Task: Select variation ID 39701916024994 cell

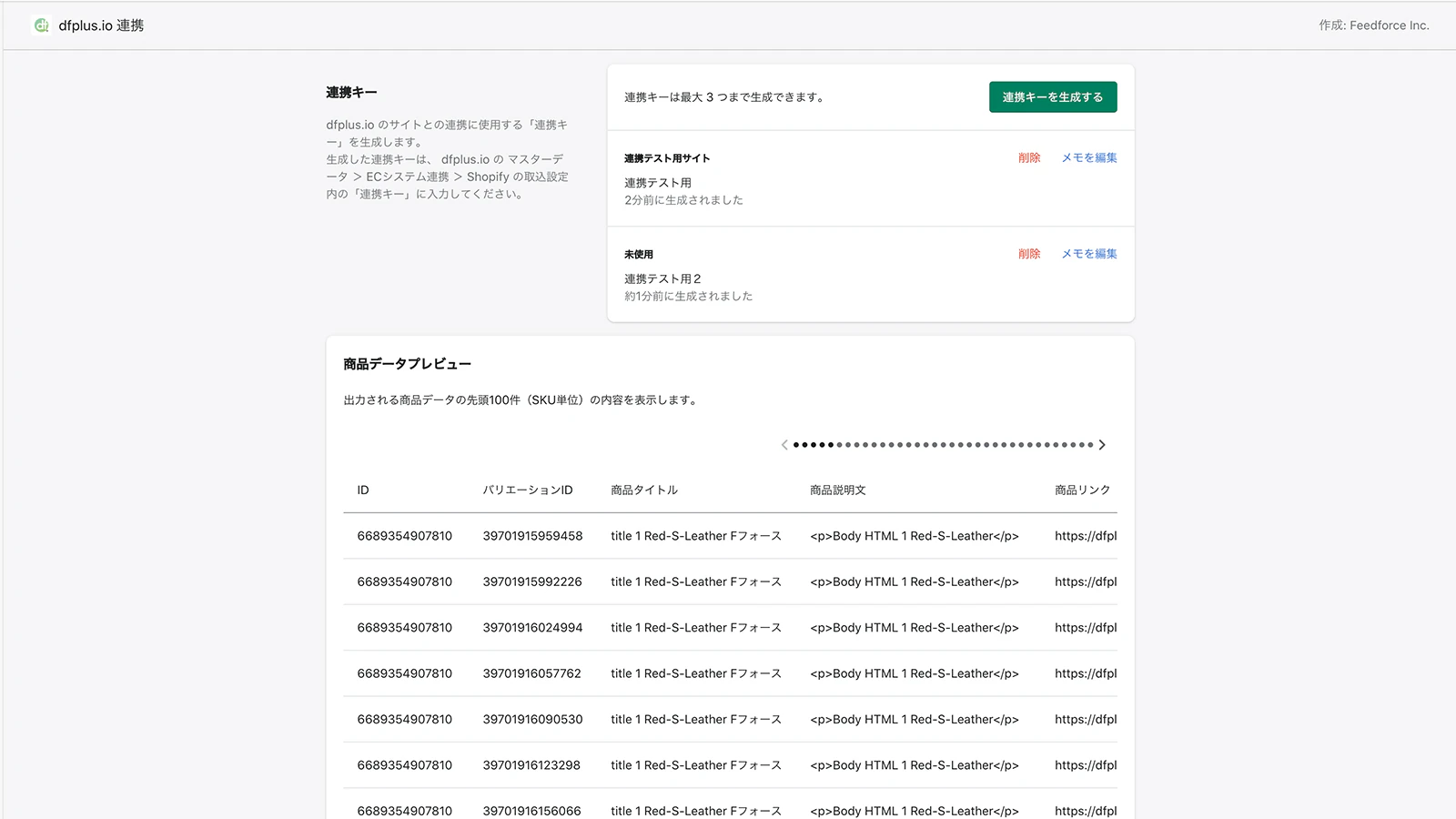Action: pyautogui.click(x=533, y=628)
